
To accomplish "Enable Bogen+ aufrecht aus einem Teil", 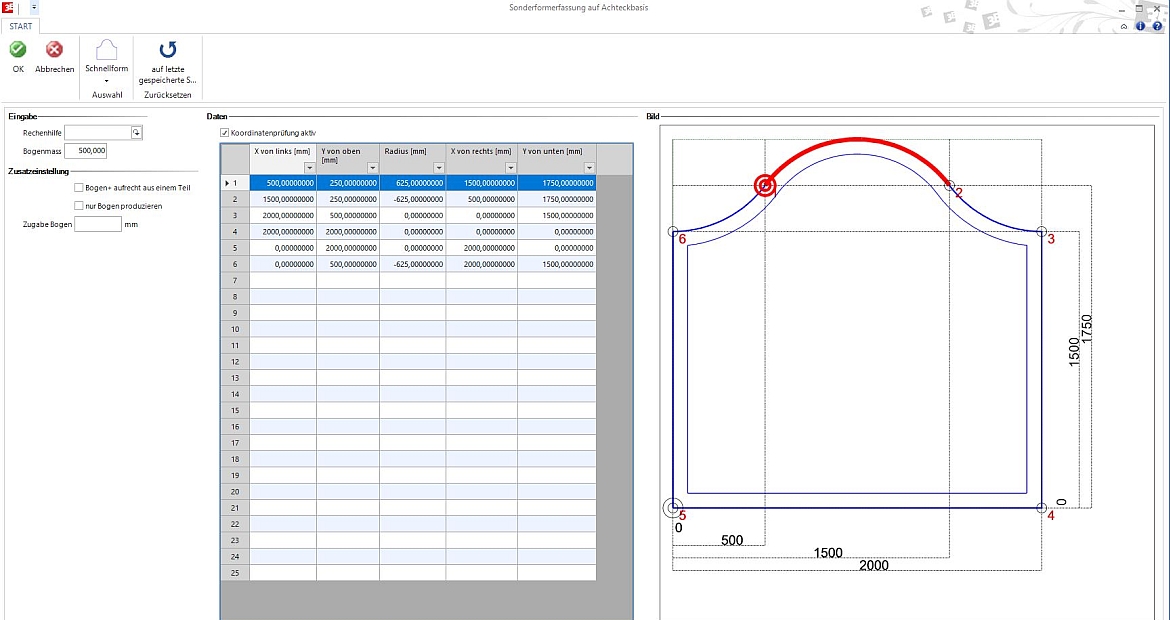I will [78, 187].
